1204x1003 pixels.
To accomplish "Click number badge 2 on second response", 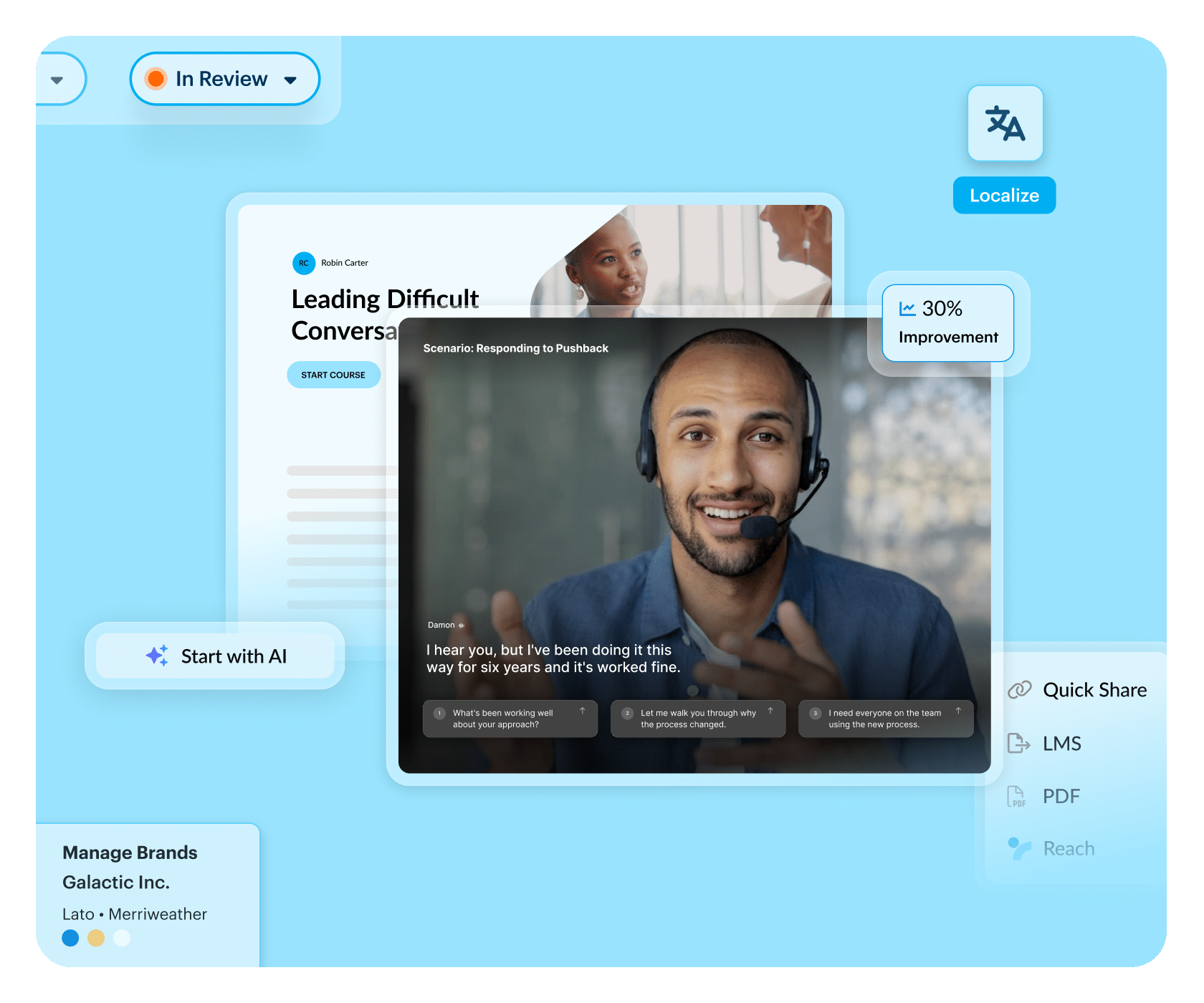I will (x=627, y=713).
